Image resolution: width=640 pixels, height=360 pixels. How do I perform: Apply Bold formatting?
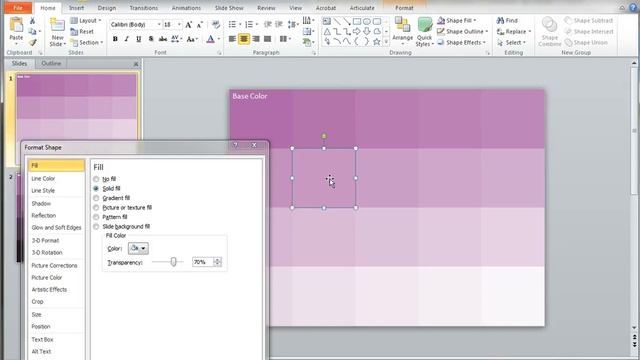tap(115, 39)
